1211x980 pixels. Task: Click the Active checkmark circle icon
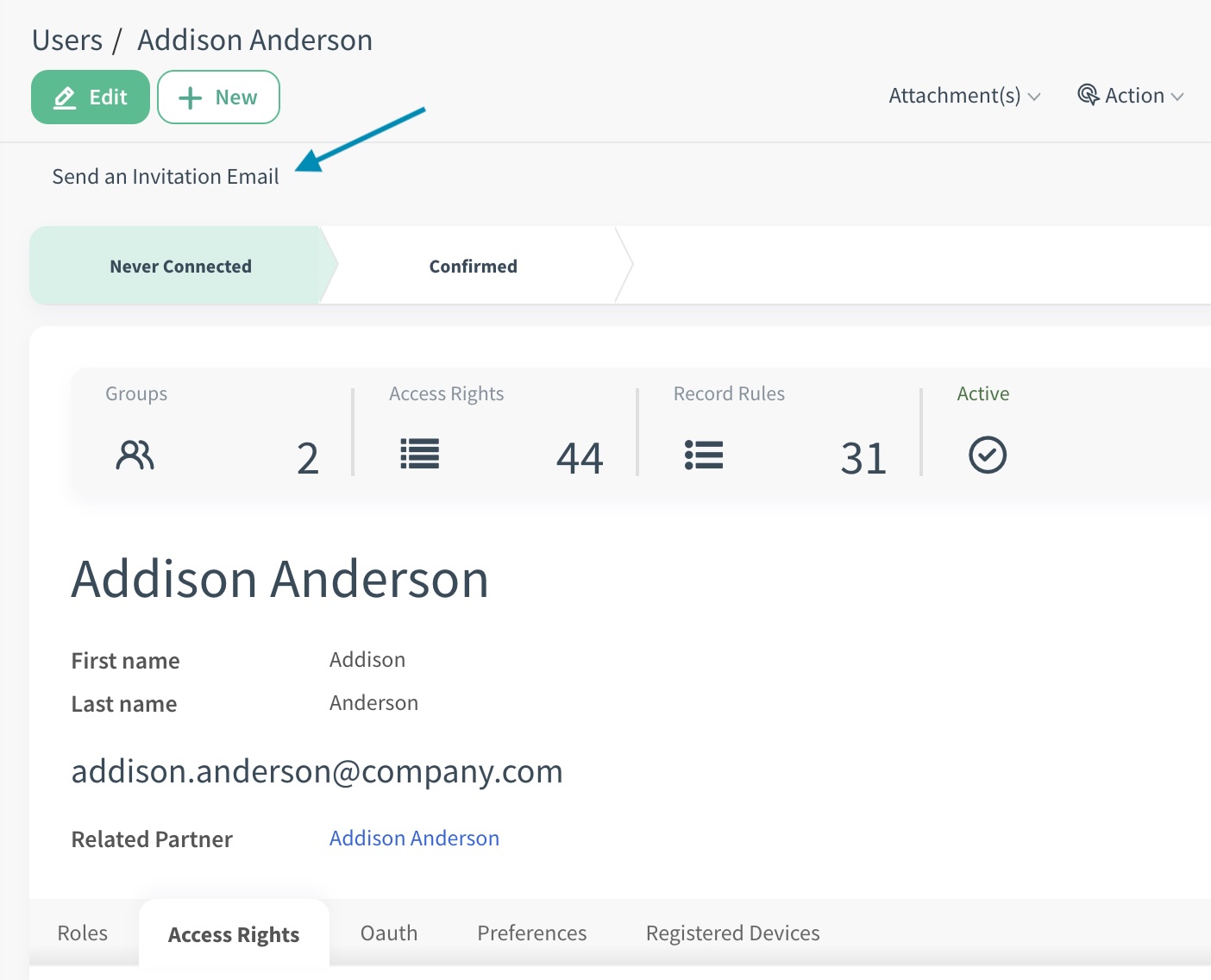(x=987, y=455)
